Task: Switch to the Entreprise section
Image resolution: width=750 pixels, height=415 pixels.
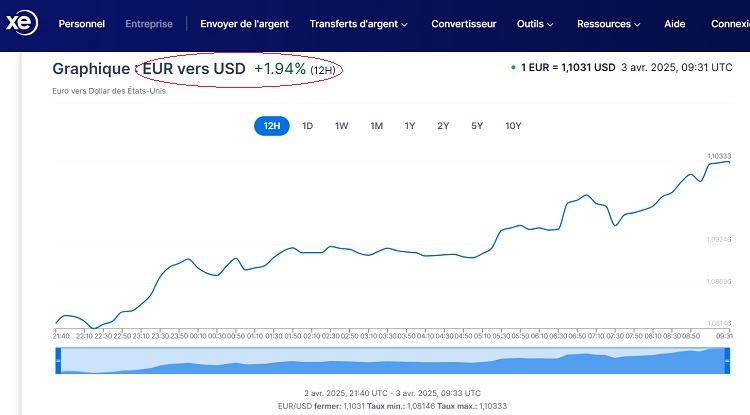Action: 149,24
